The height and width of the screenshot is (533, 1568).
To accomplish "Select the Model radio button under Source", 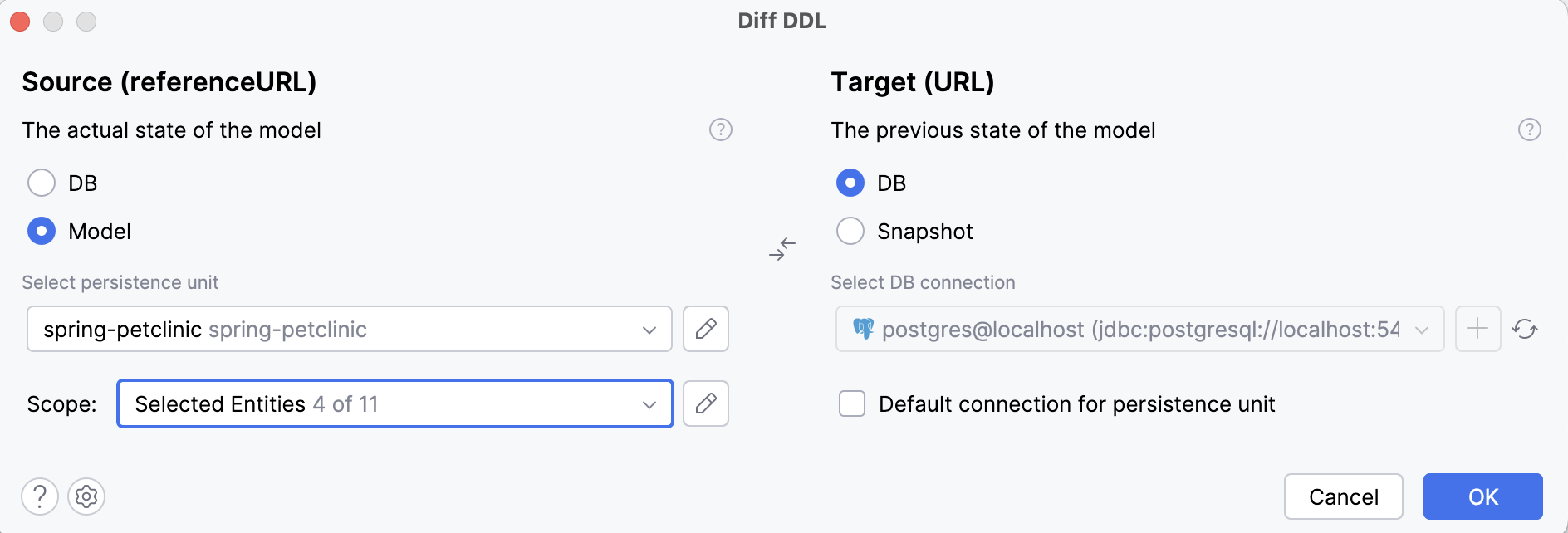I will pyautogui.click(x=41, y=232).
